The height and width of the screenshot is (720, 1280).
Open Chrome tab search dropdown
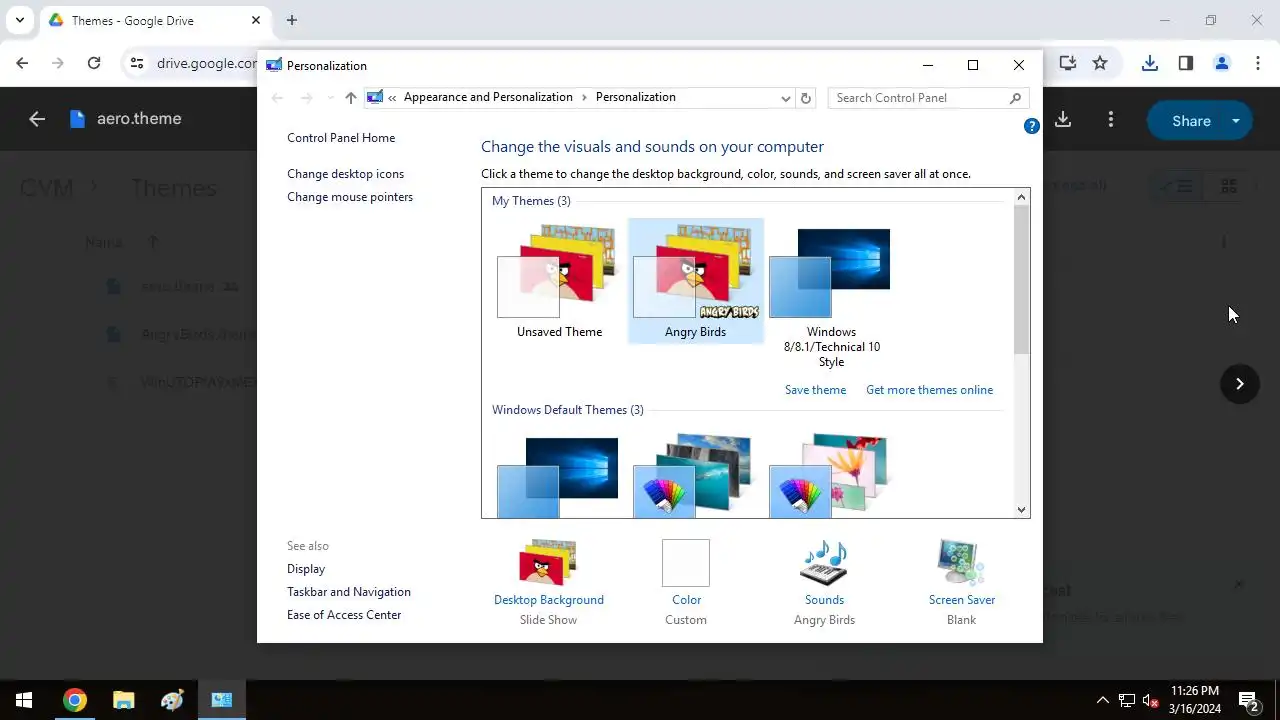click(19, 20)
